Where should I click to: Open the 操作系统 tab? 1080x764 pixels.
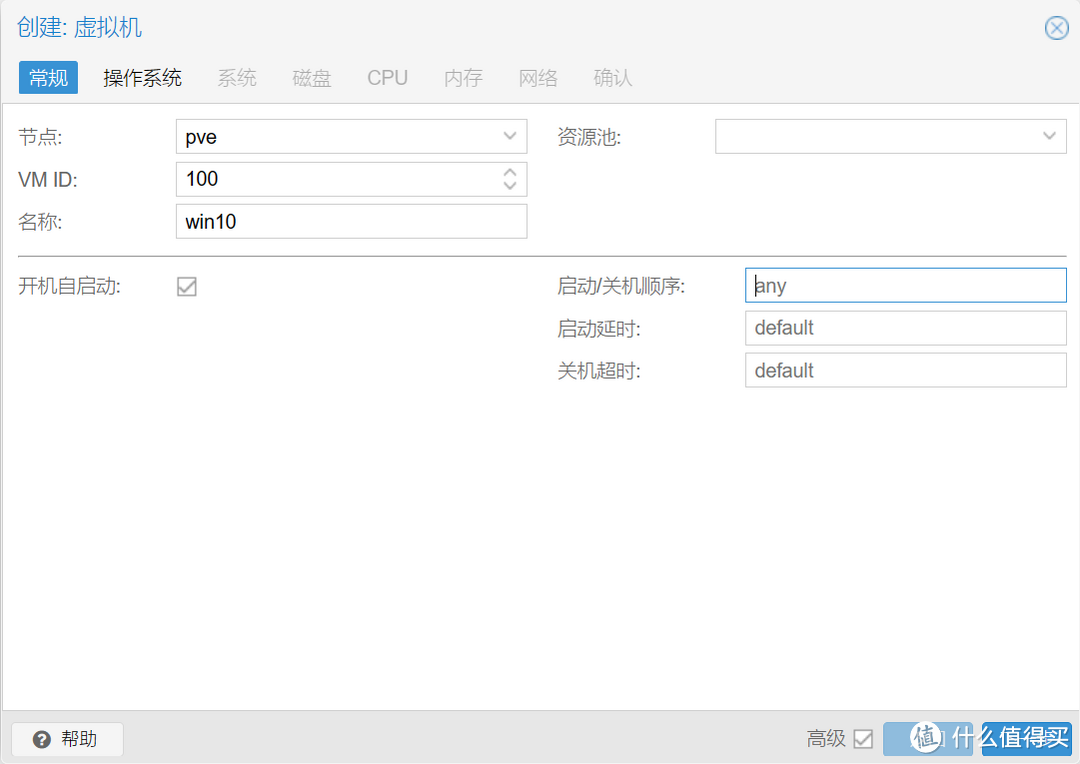click(143, 78)
